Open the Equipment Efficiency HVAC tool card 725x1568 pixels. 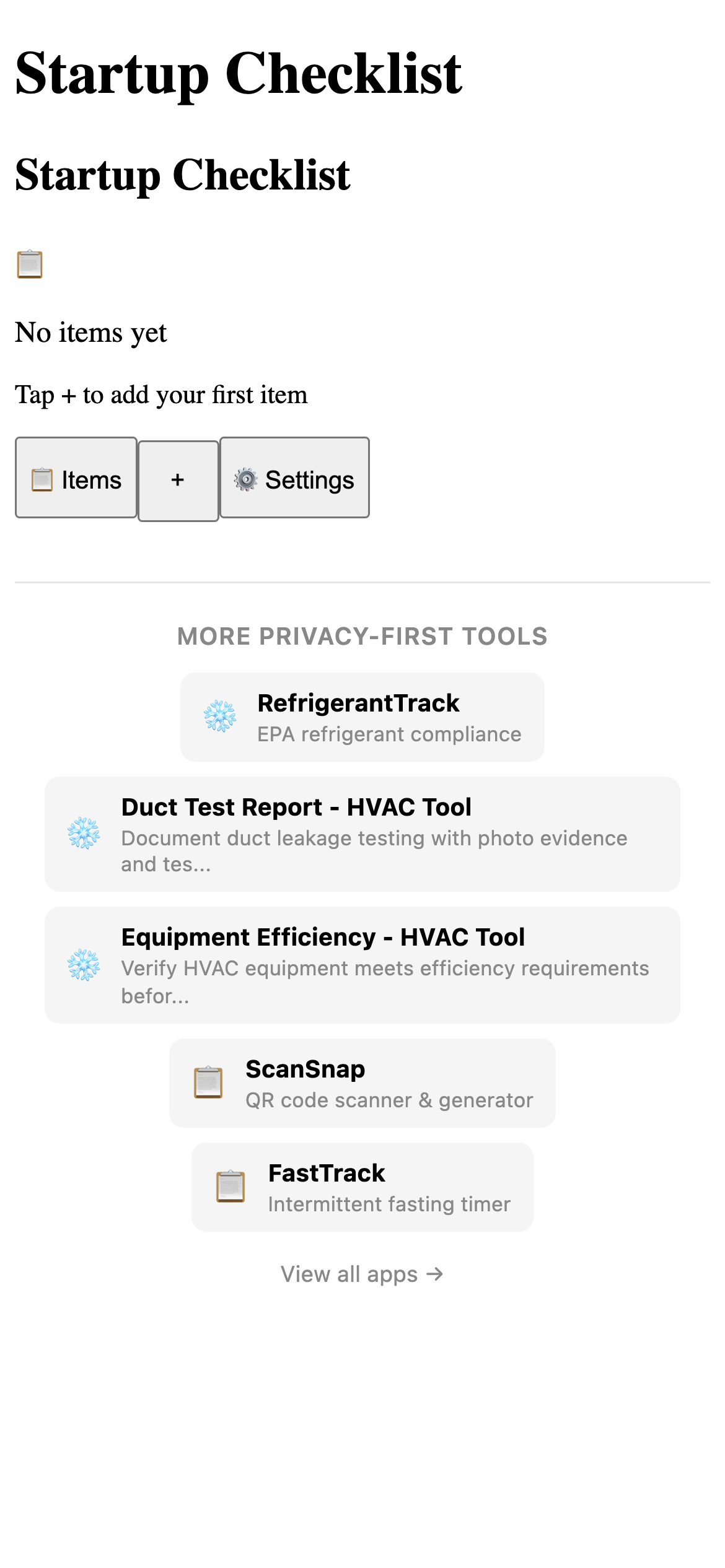(x=362, y=965)
